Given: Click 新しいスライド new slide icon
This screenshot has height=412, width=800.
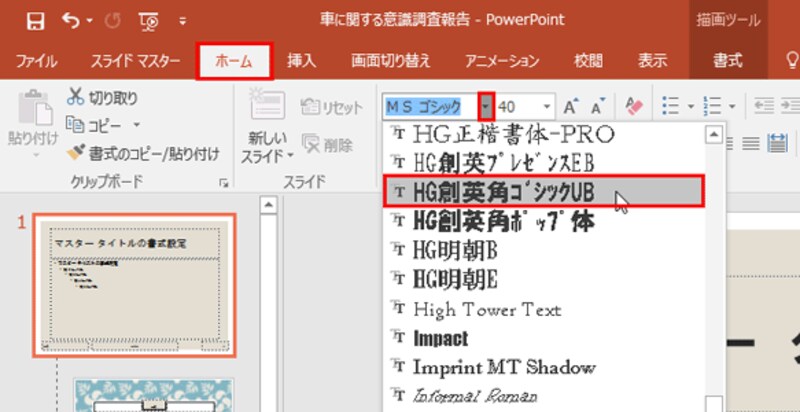Looking at the screenshot, I should pyautogui.click(x=267, y=103).
